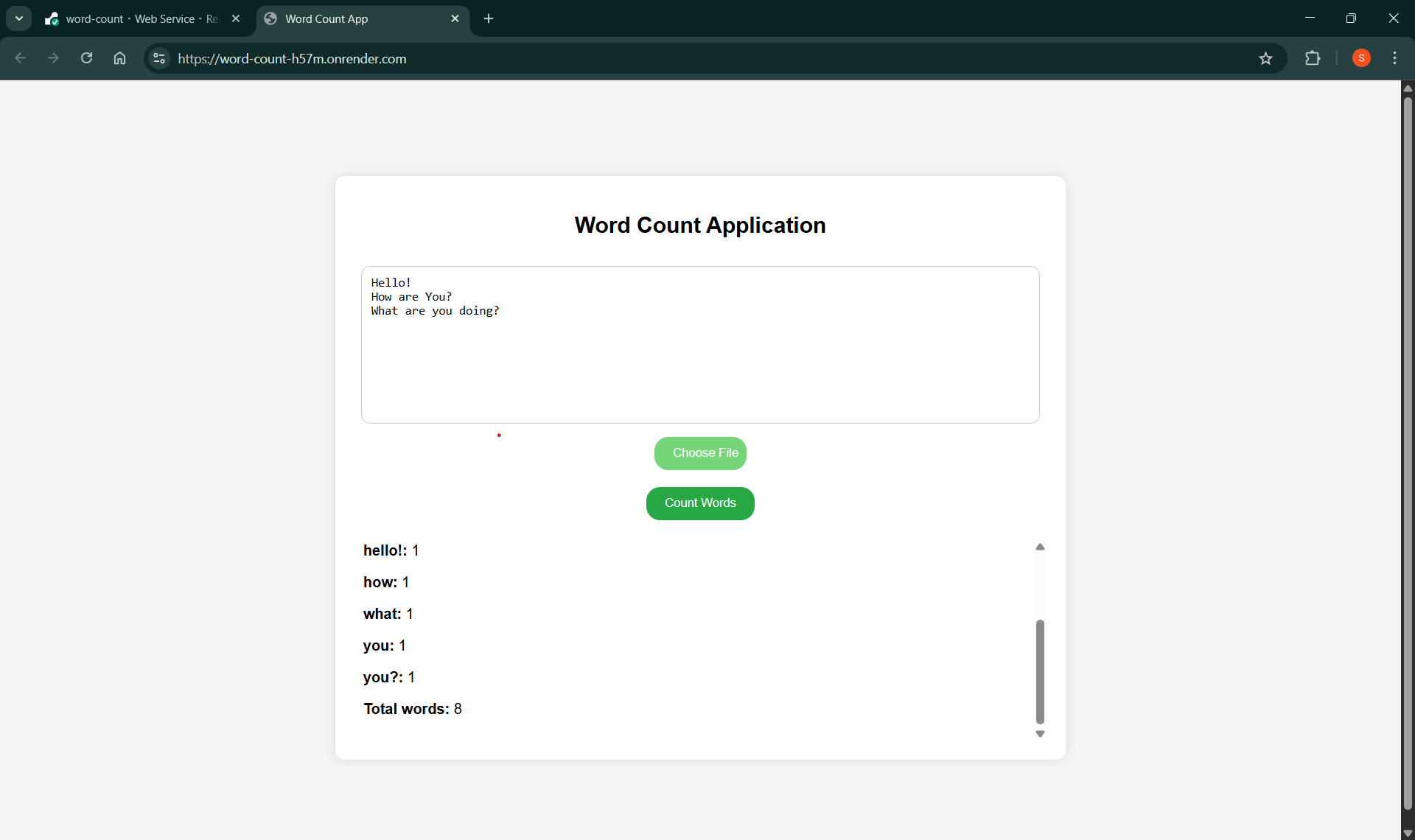
Task: Click the 'hello!: 1' result row
Action: point(391,550)
